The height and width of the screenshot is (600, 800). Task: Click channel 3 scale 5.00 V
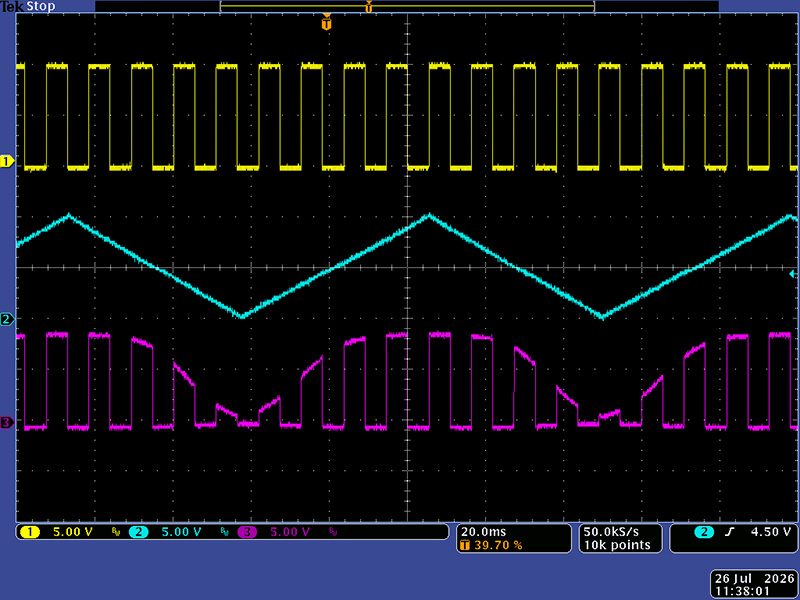click(290, 532)
